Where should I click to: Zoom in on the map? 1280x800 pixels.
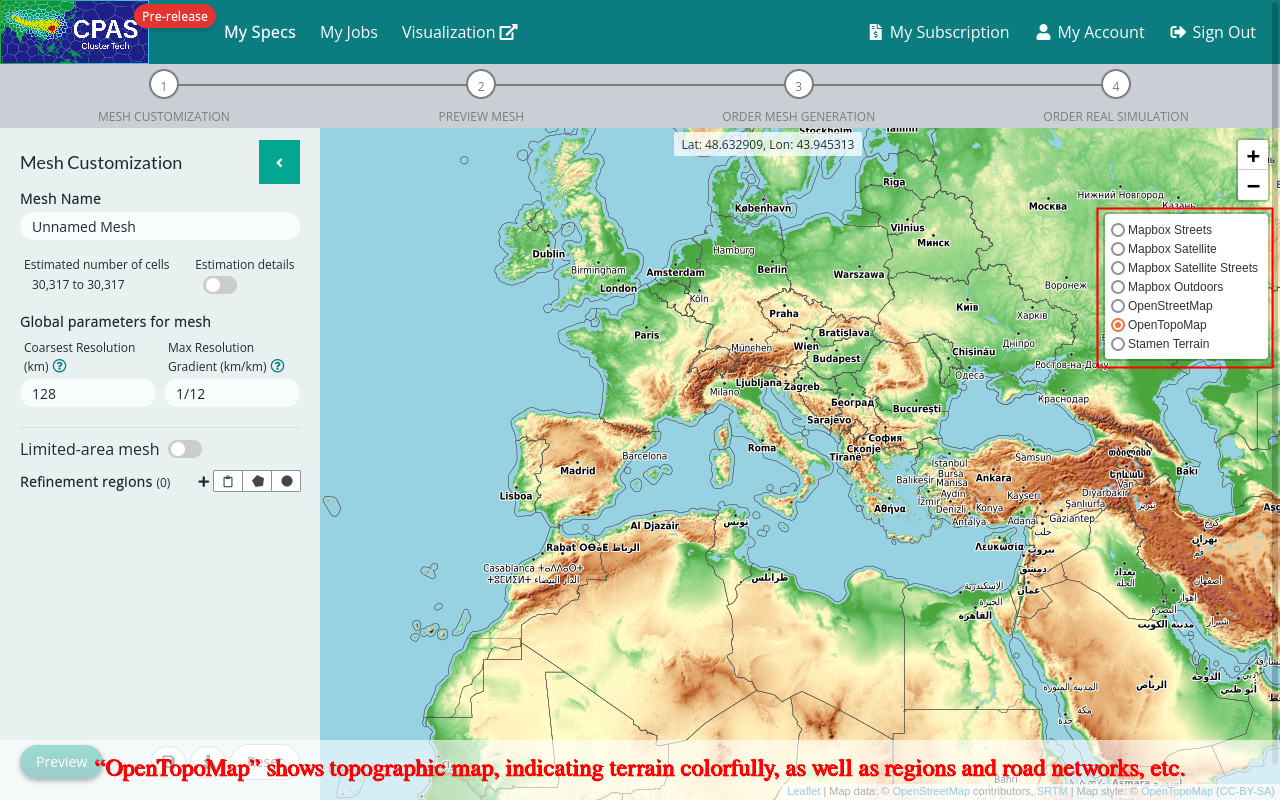(x=1253, y=156)
